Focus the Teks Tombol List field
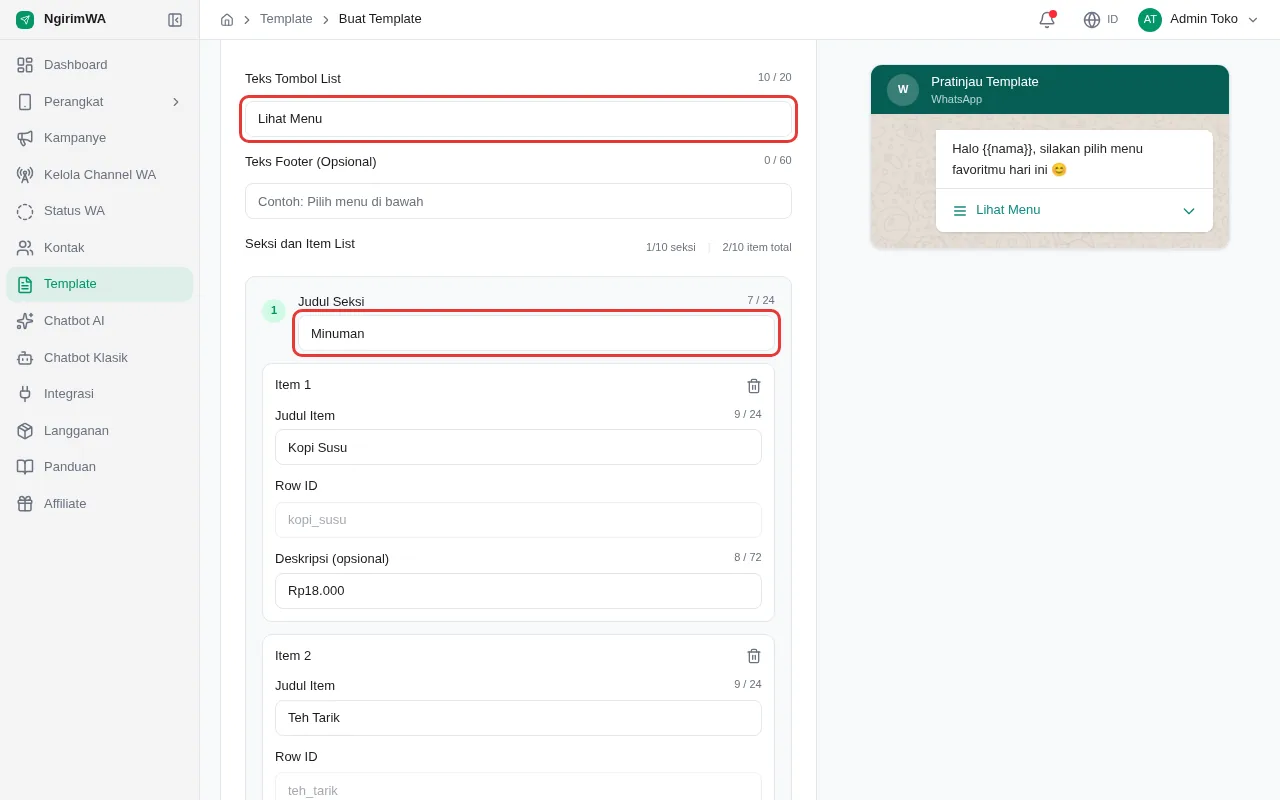 pos(518,119)
